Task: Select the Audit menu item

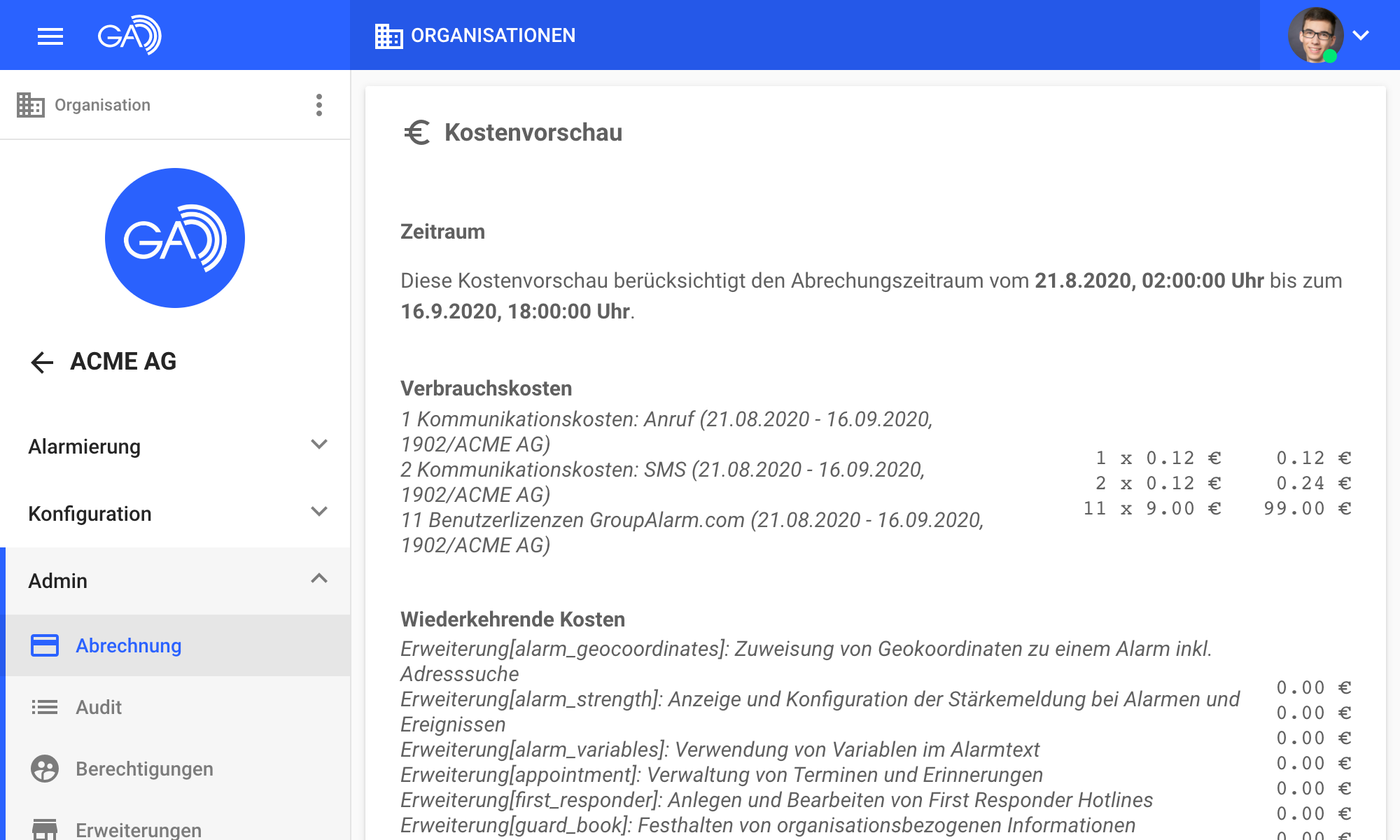Action: click(99, 707)
